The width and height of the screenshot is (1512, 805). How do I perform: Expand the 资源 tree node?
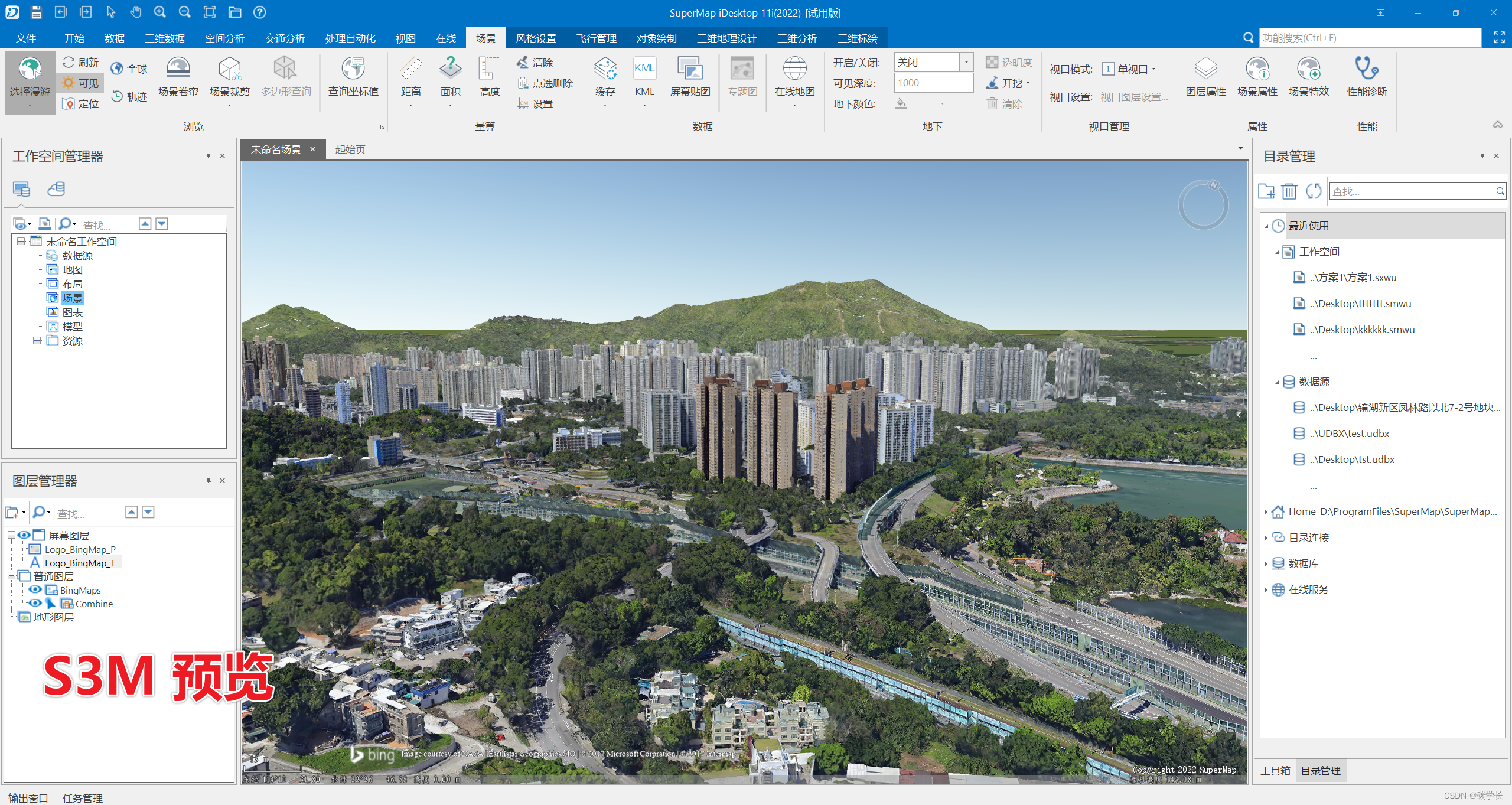(37, 340)
